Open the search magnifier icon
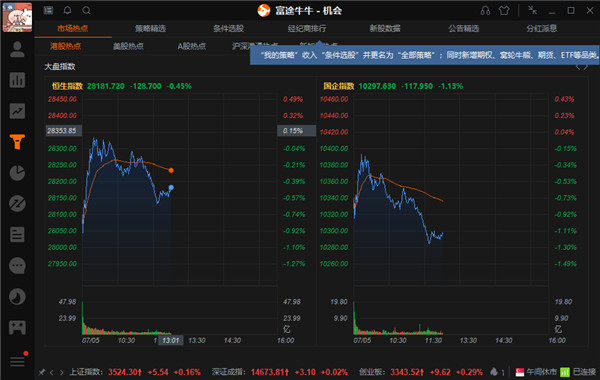This screenshot has width=600, height=380. pyautogui.click(x=86, y=10)
